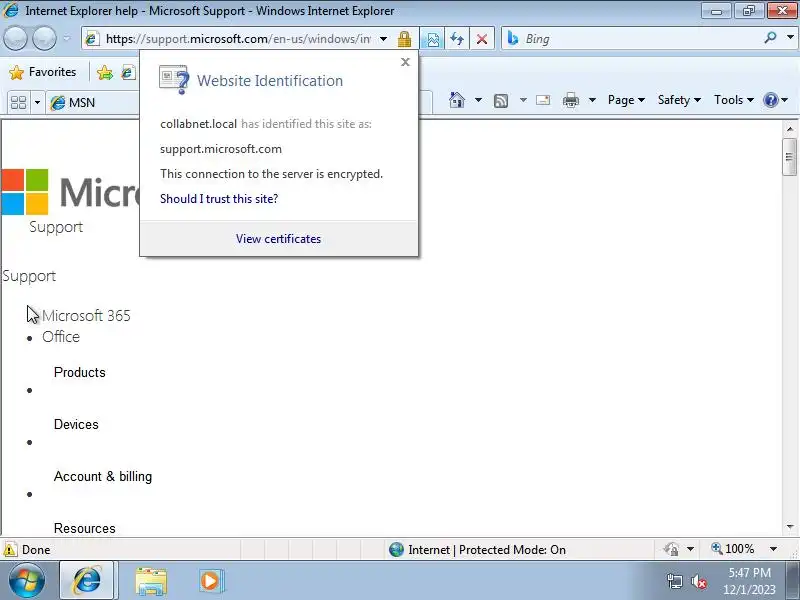Click the Forward navigation button
Screen dimensions: 800x600
(44, 39)
